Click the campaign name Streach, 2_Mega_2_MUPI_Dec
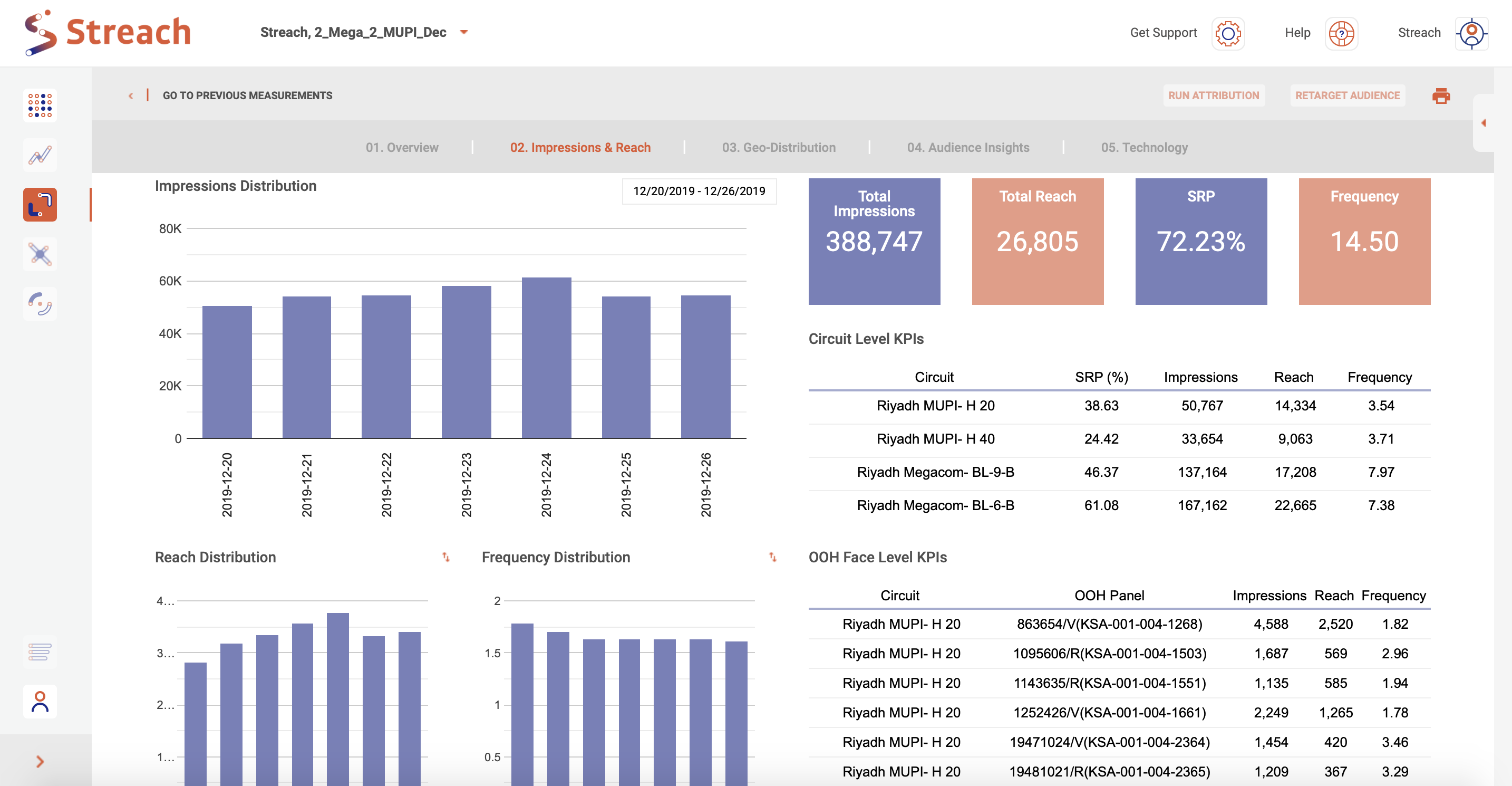The height and width of the screenshot is (786, 1512). (353, 32)
